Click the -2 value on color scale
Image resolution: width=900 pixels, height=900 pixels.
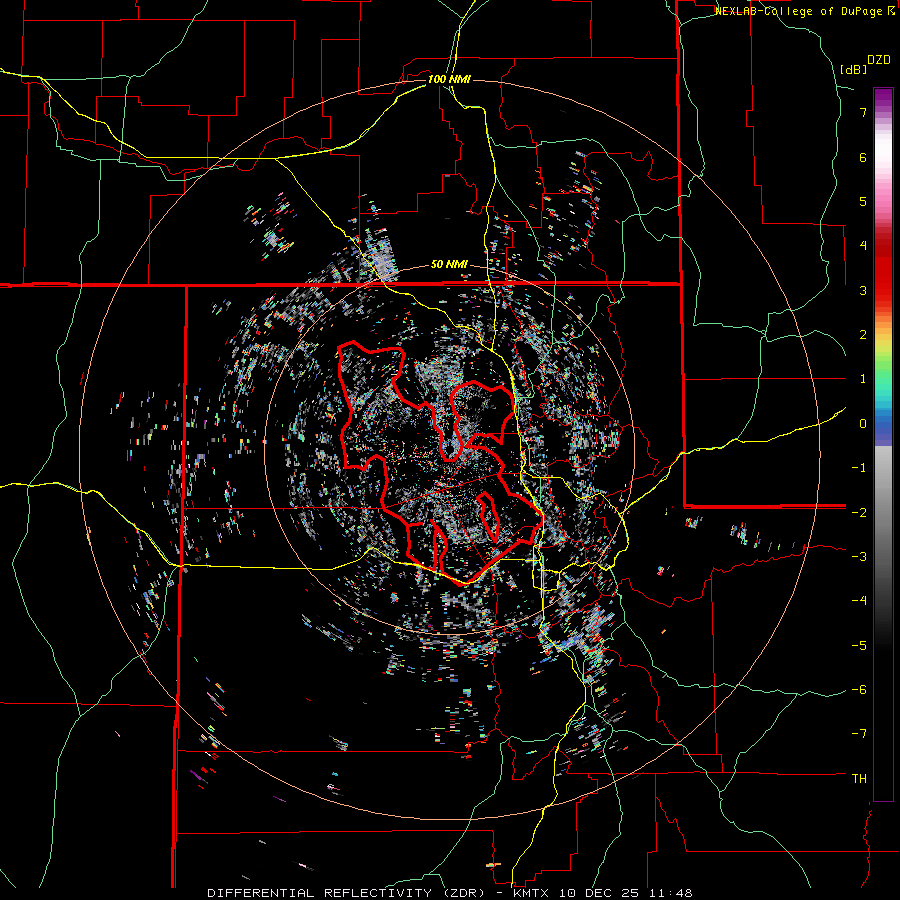coord(859,512)
